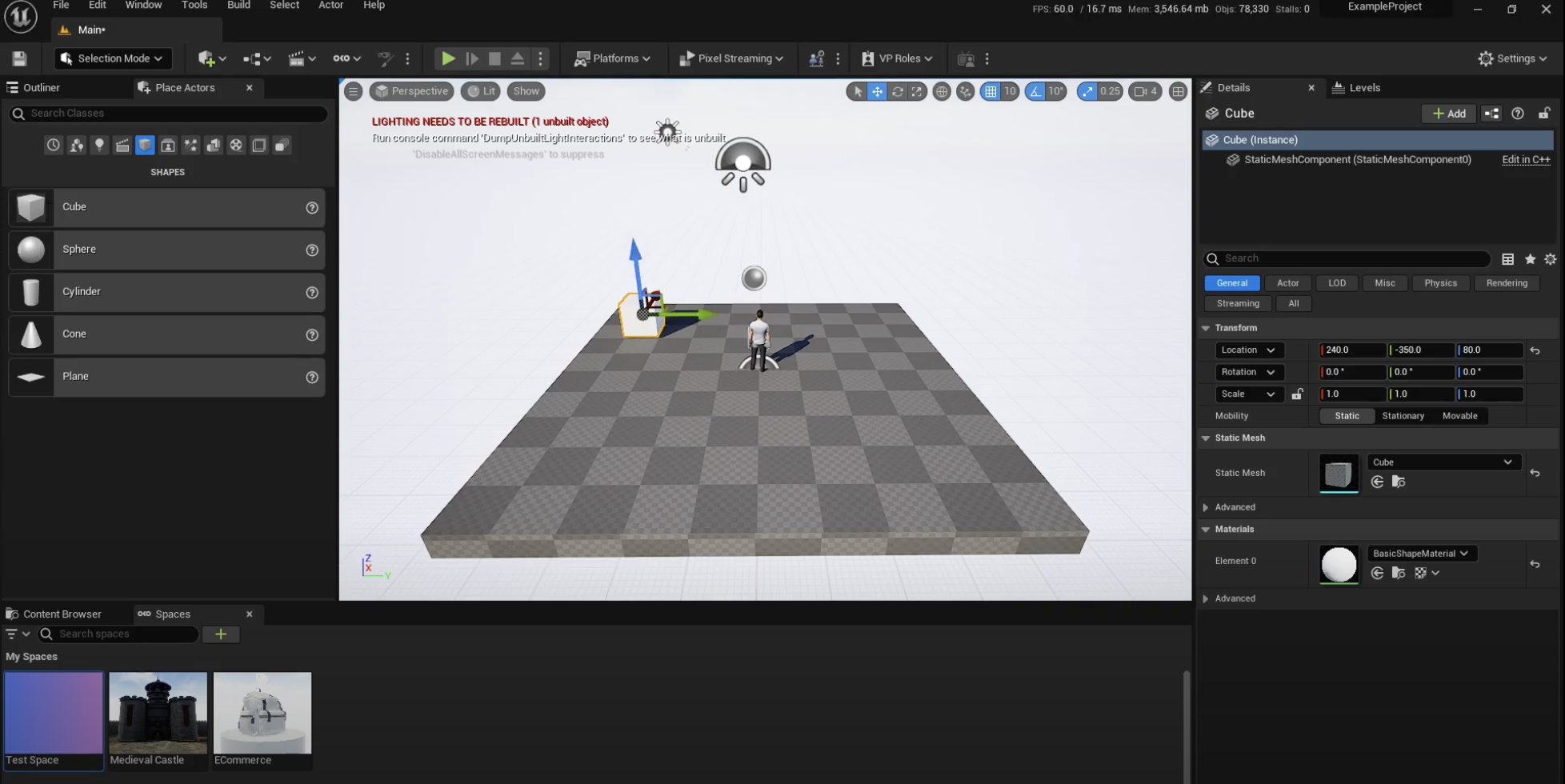Screen dimensions: 1565x784
Task: Toggle grid snapping in viewport toolbar
Action: (991, 91)
